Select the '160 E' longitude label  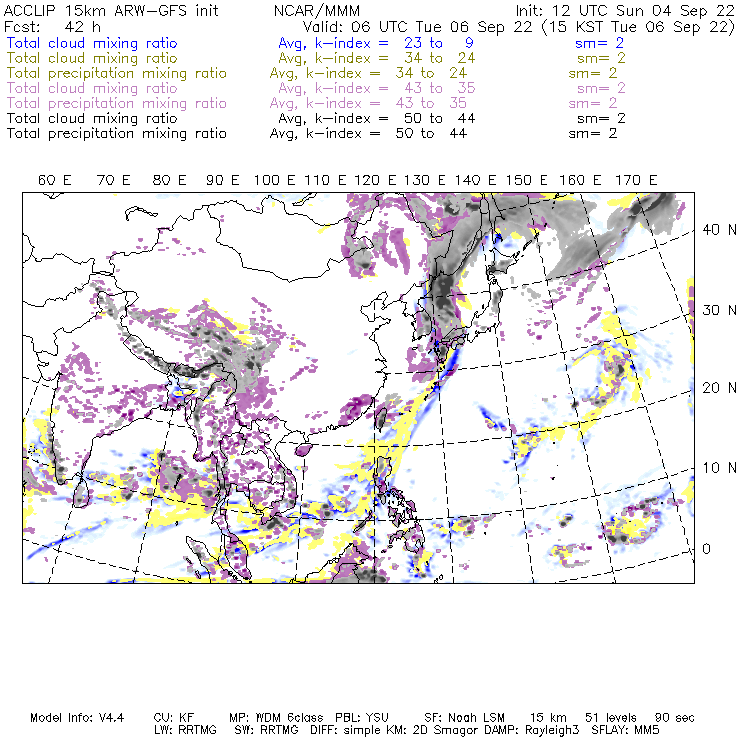pos(580,180)
